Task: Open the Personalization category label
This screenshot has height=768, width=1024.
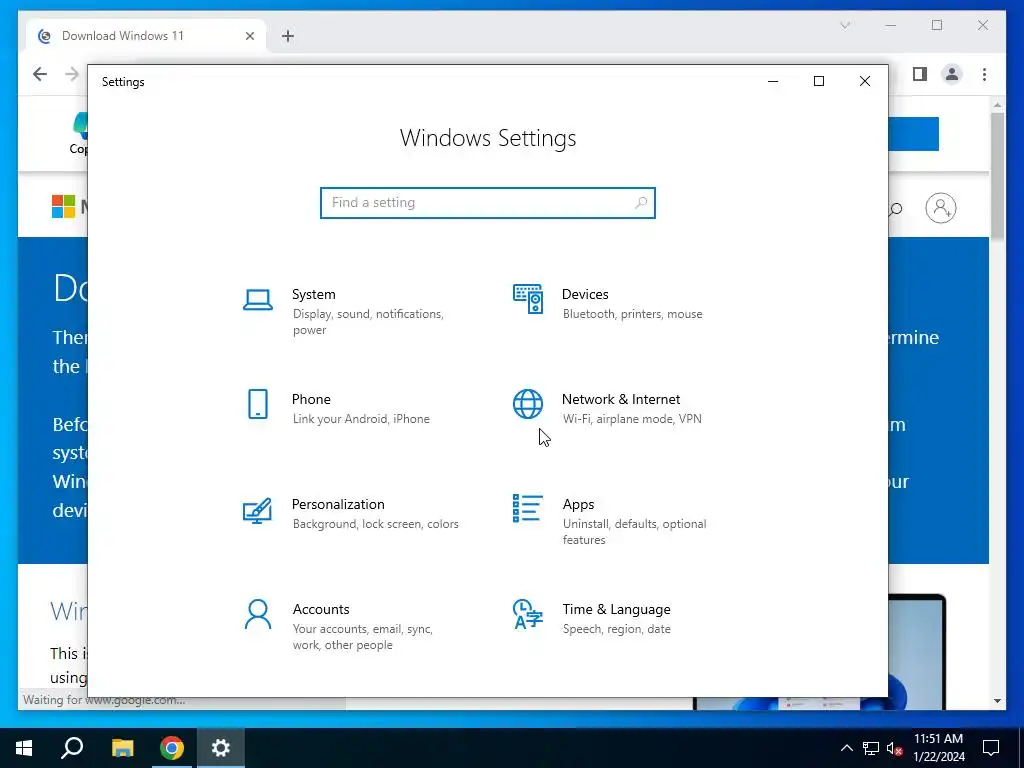Action: (338, 504)
